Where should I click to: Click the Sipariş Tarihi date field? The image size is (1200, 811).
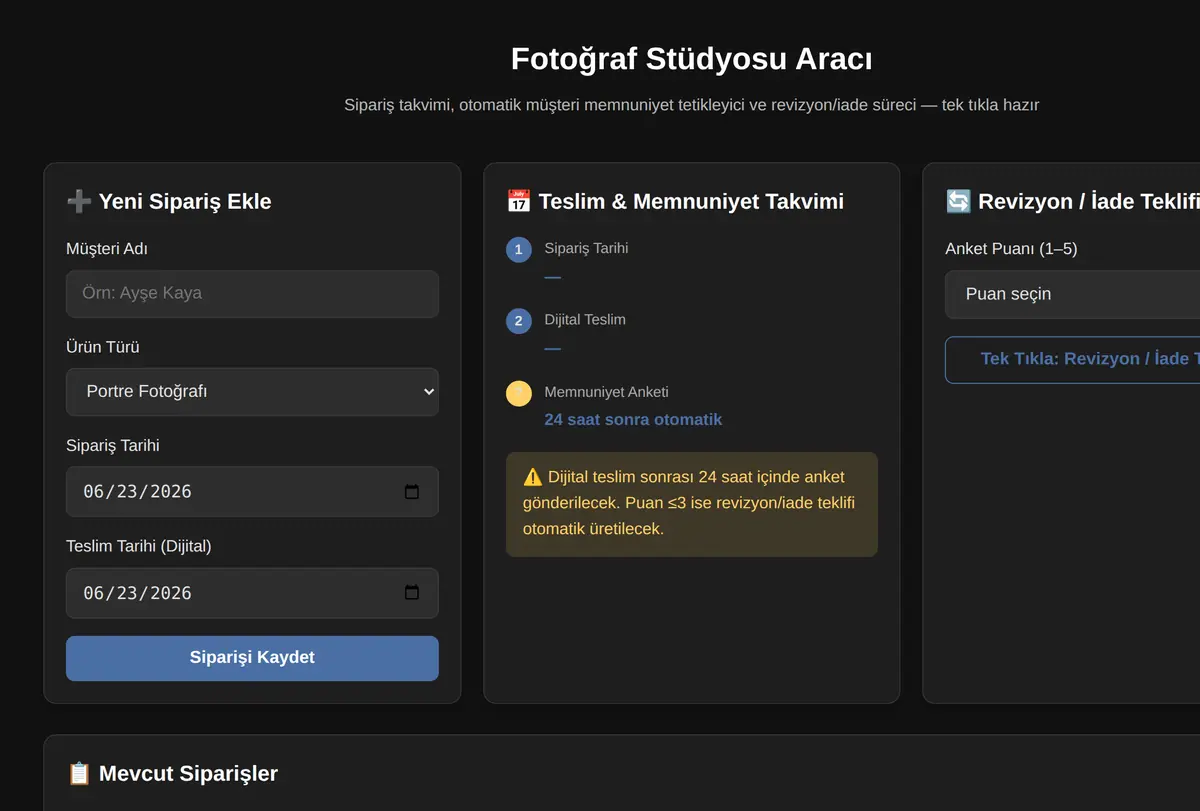(x=252, y=492)
